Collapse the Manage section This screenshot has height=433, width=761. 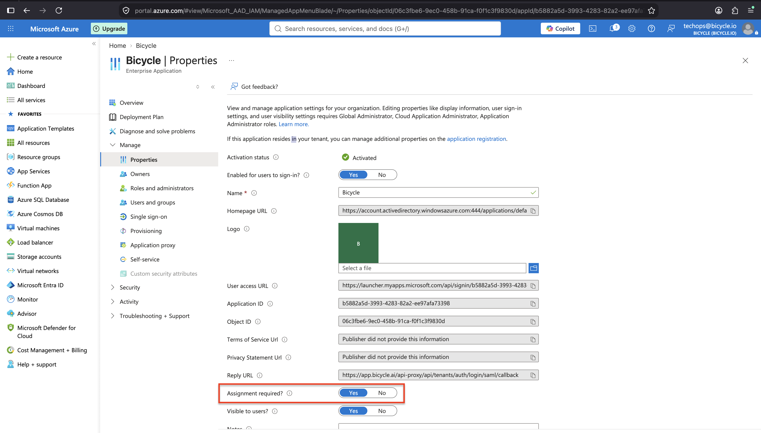point(113,145)
